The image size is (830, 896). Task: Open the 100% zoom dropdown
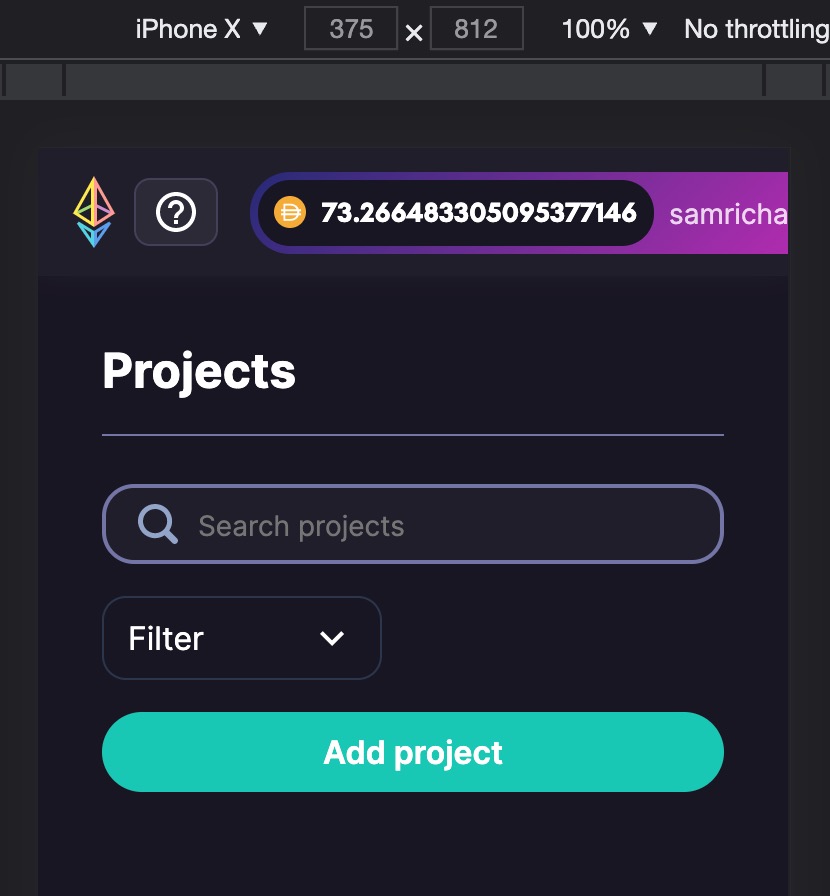click(610, 28)
